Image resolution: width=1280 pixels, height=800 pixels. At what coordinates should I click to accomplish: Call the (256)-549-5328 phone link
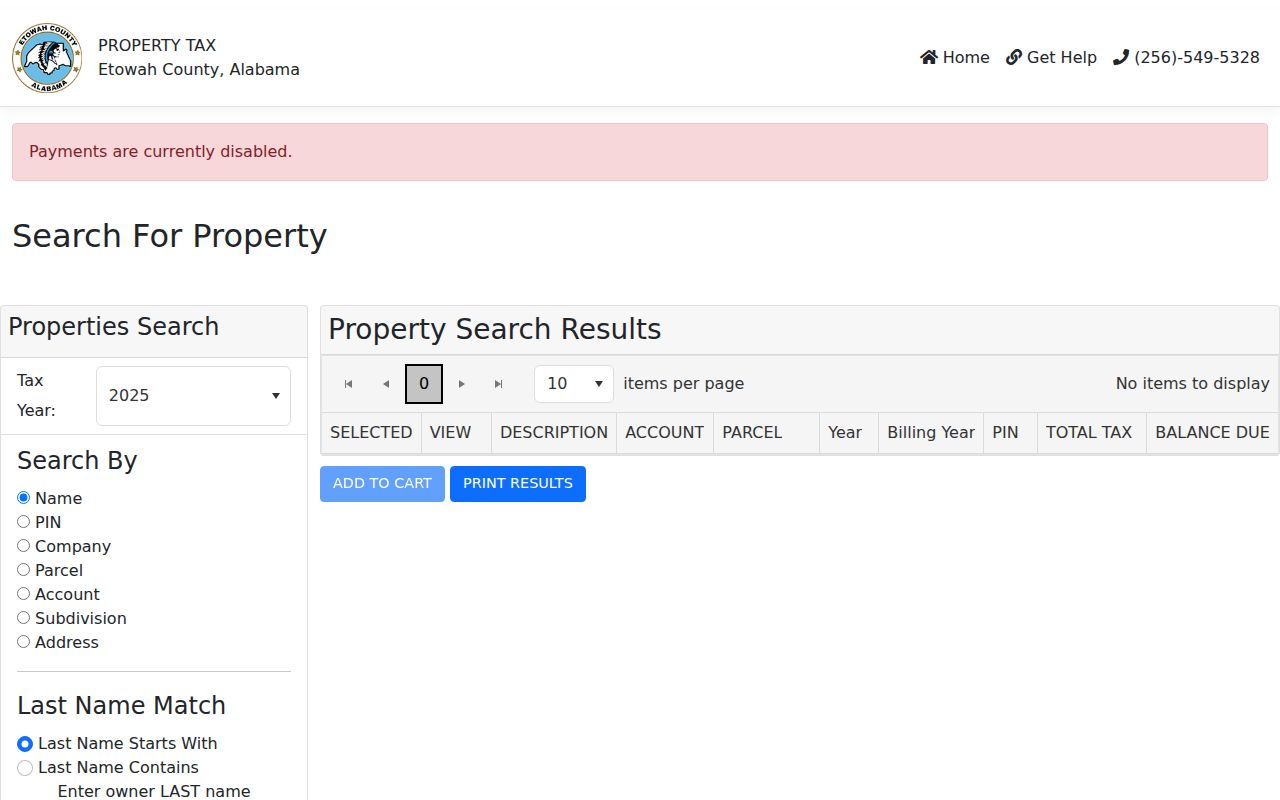click(1186, 57)
